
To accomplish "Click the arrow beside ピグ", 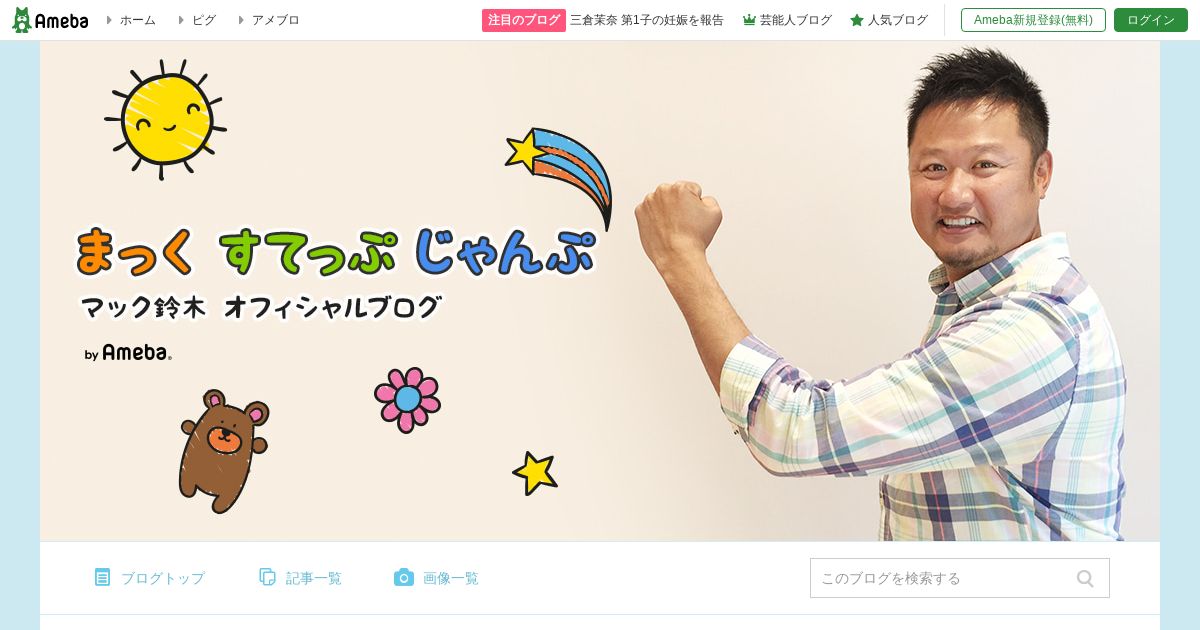I will coord(181,20).
